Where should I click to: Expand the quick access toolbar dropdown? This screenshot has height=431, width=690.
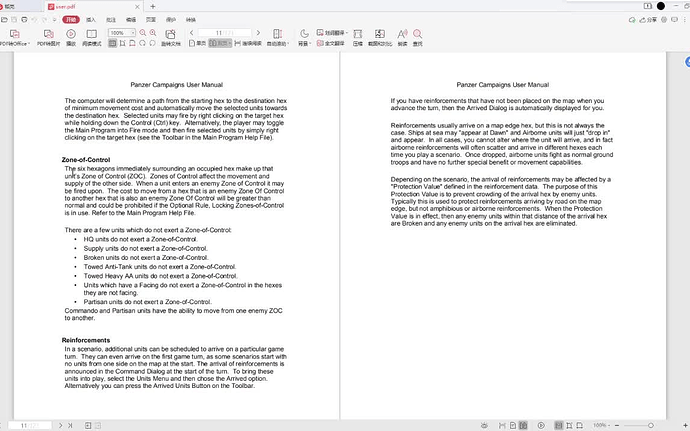click(x=55, y=20)
